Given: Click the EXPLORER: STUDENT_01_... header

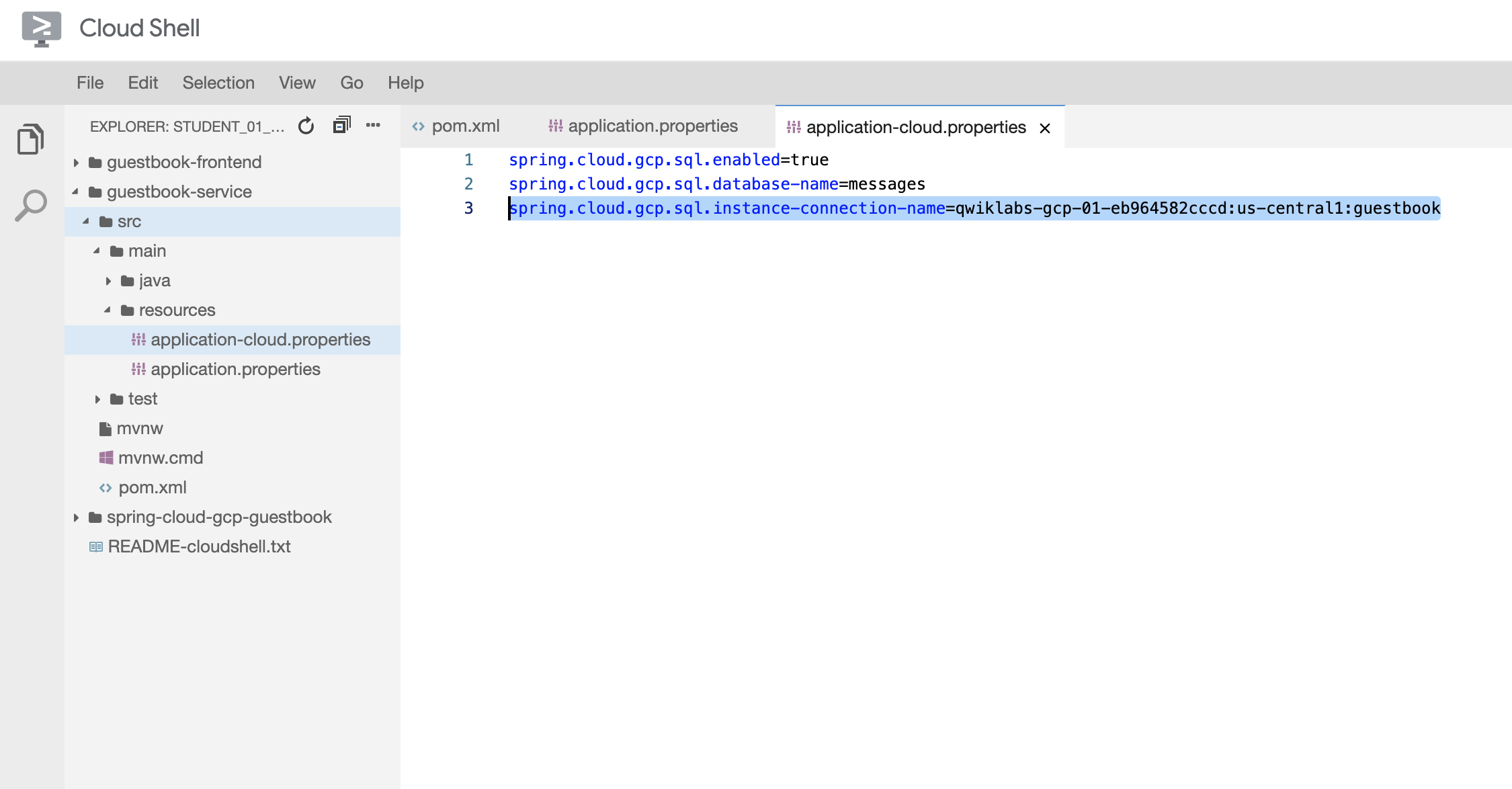Looking at the screenshot, I should pos(187,126).
